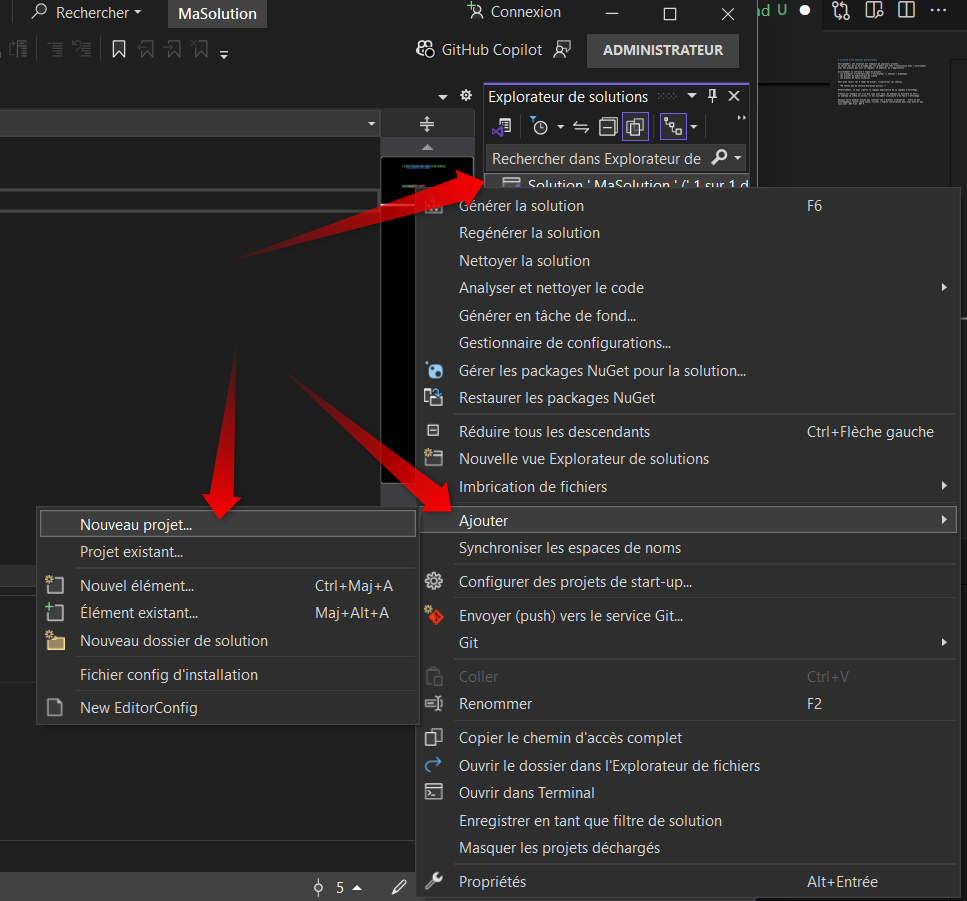Screen dimensions: 967x901
Task: Choose 'Générer la solution' from the context menu
Action: coord(521,206)
